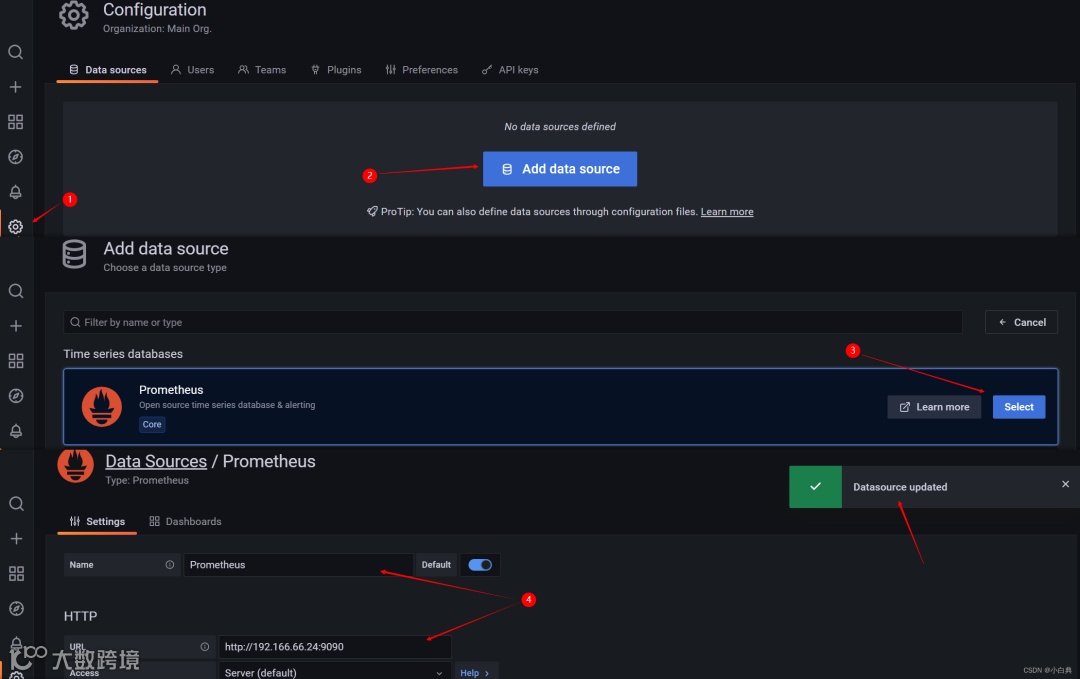This screenshot has height=679, width=1080.
Task: Click the Prometheus logo beside the Data Sources / Prometheus title
Action: pos(76,466)
